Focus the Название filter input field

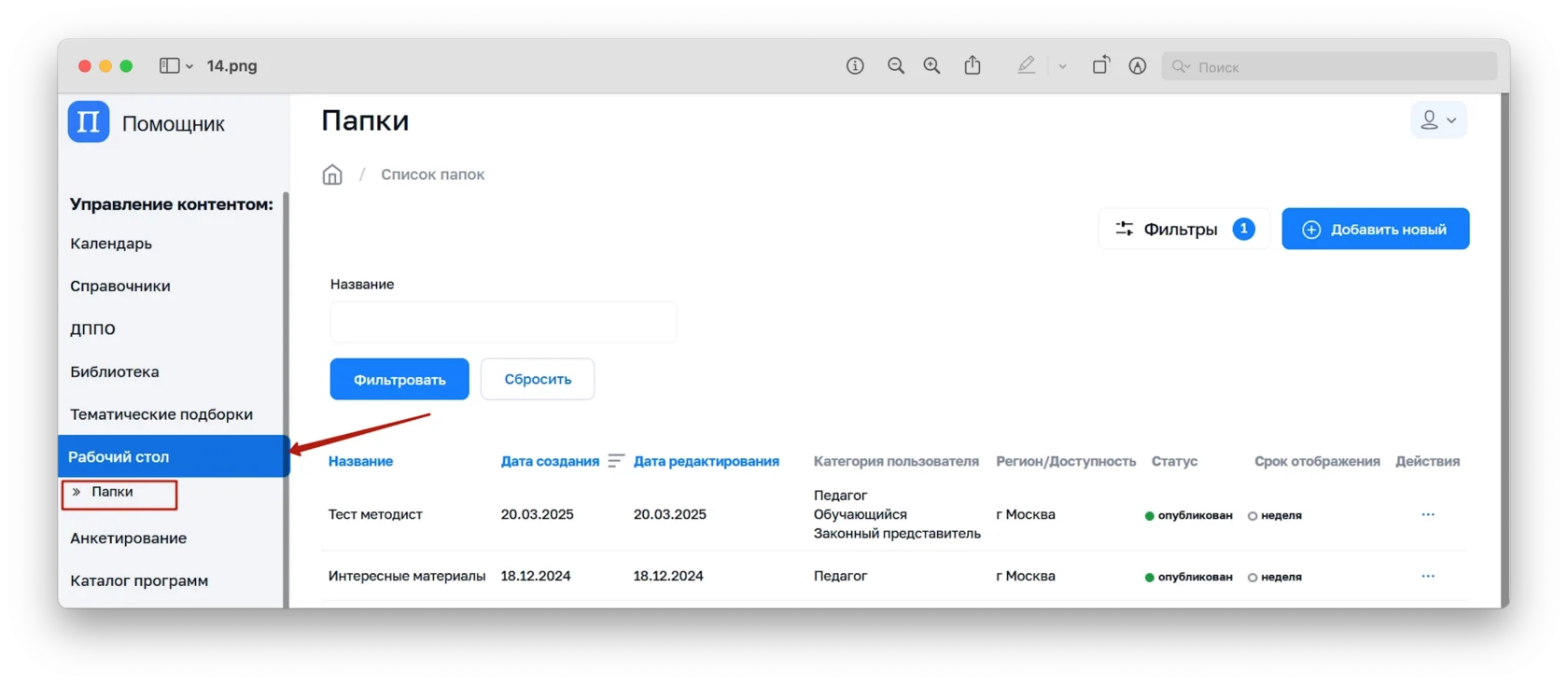coord(503,322)
